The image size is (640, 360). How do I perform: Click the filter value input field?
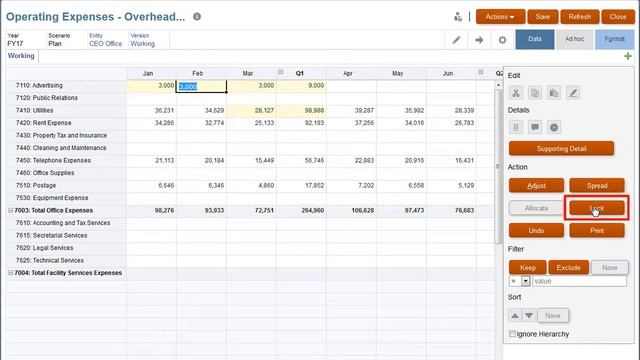(579, 281)
